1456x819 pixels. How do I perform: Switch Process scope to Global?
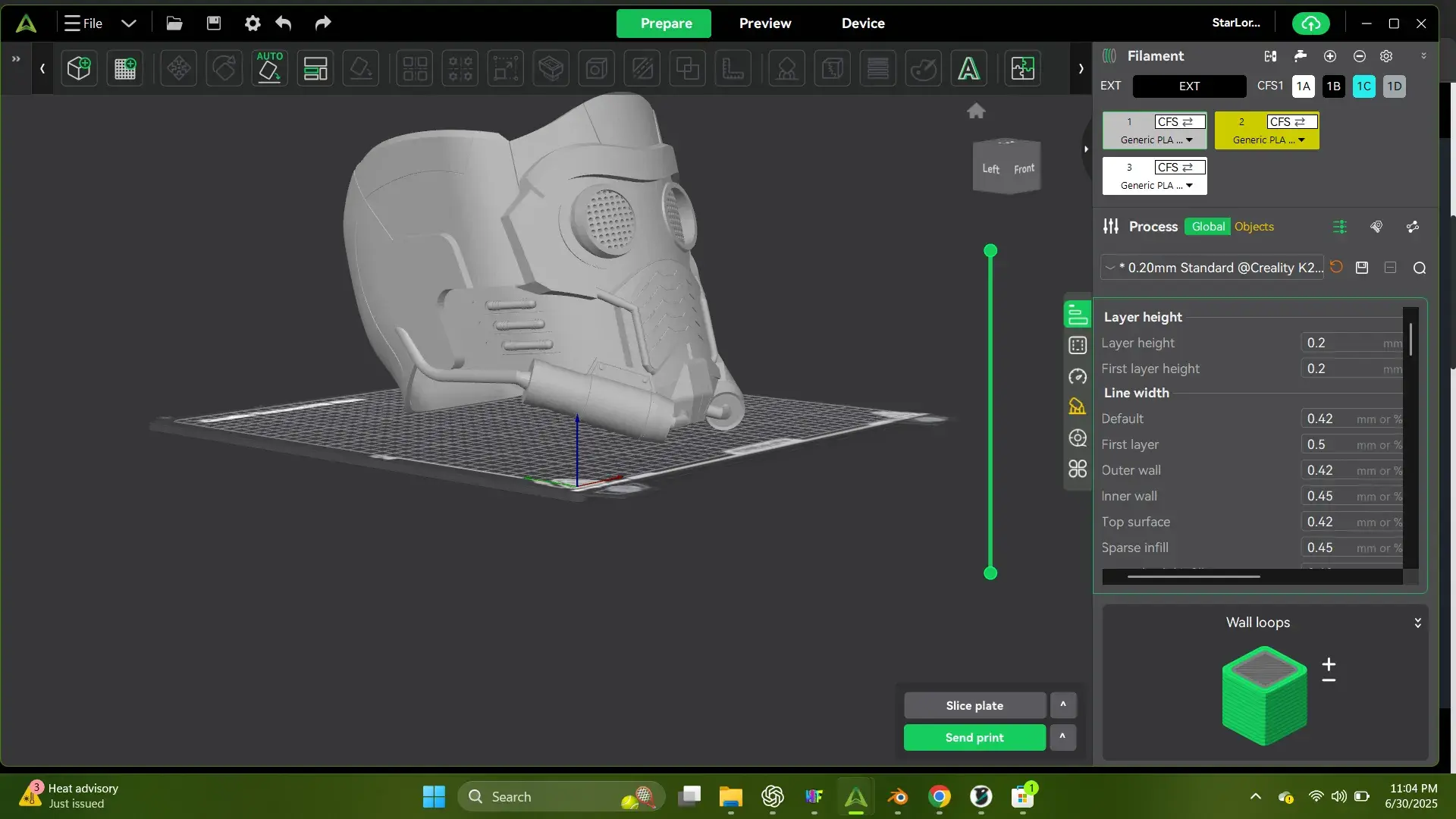click(x=1208, y=227)
